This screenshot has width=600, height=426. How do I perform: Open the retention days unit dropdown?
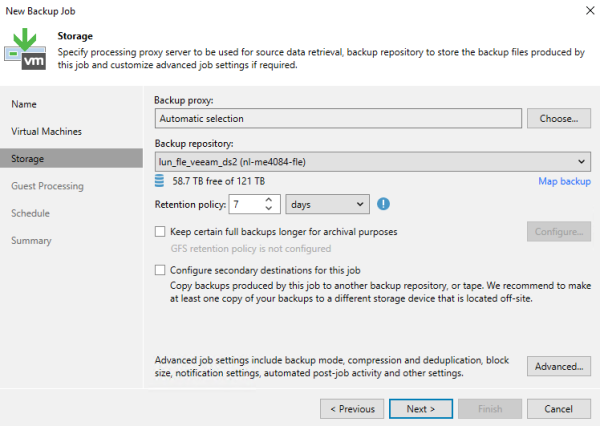[327, 204]
